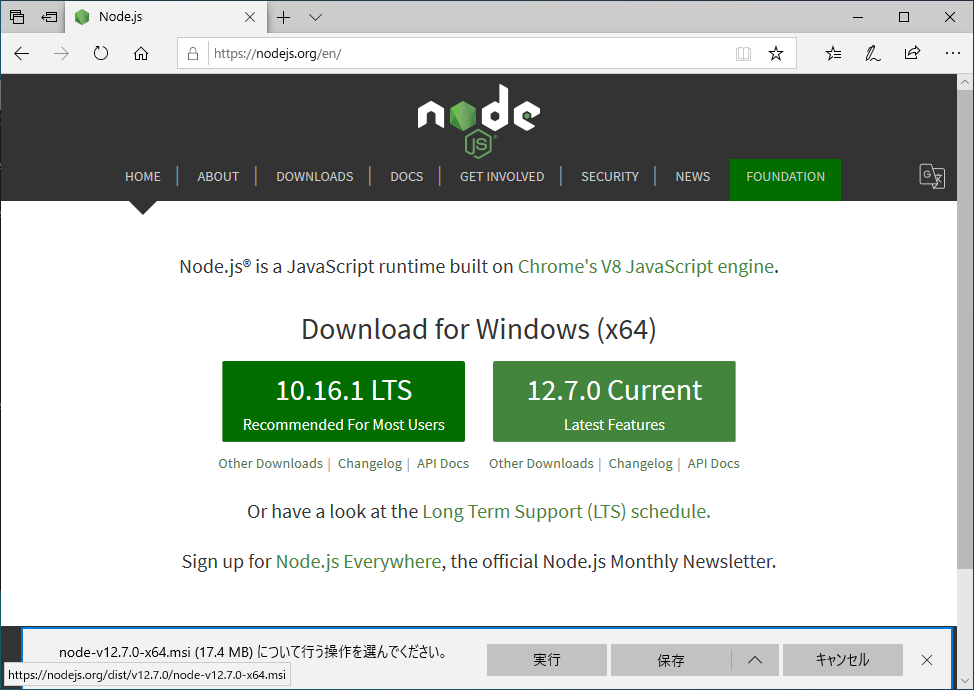974x690 pixels.
Task: Refresh the Node.js page
Action: pyautogui.click(x=101, y=53)
